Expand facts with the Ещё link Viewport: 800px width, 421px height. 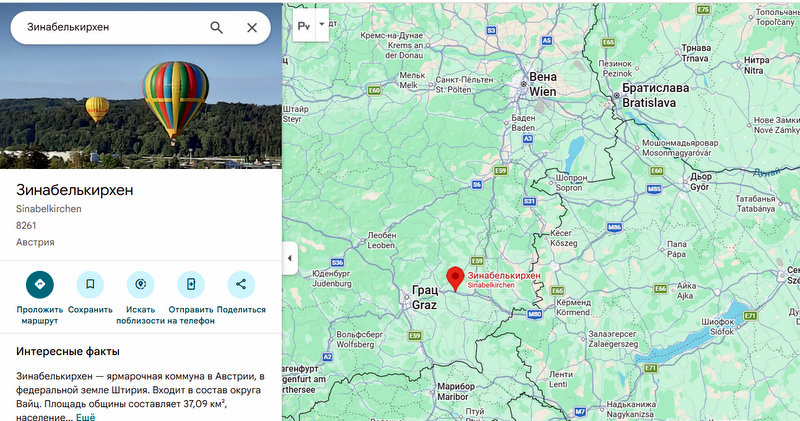[x=86, y=417]
